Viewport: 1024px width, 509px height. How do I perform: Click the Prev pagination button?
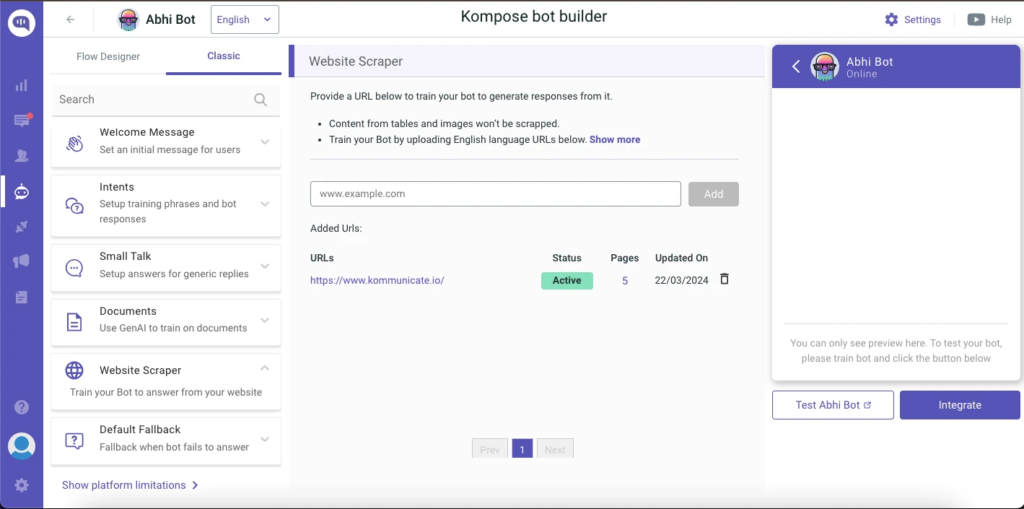click(490, 449)
